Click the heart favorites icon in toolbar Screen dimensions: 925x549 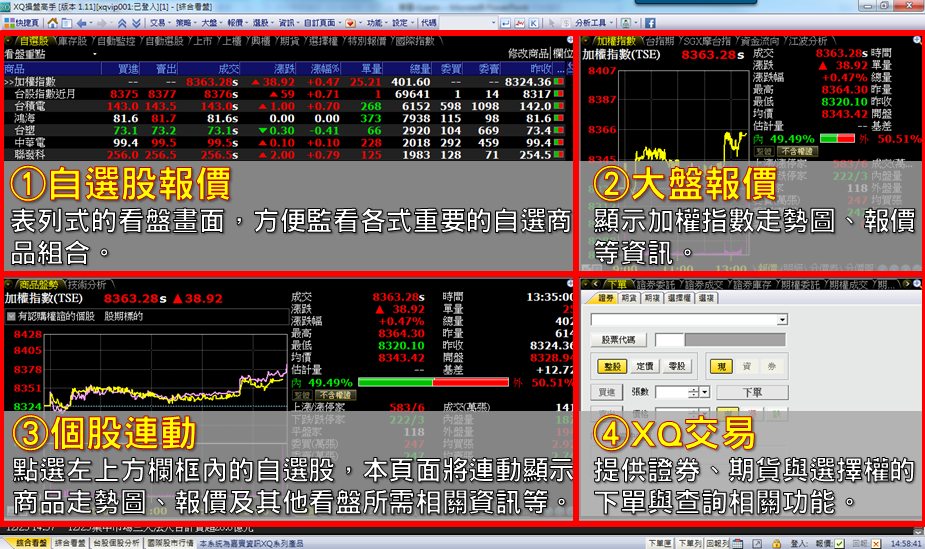(x=350, y=23)
